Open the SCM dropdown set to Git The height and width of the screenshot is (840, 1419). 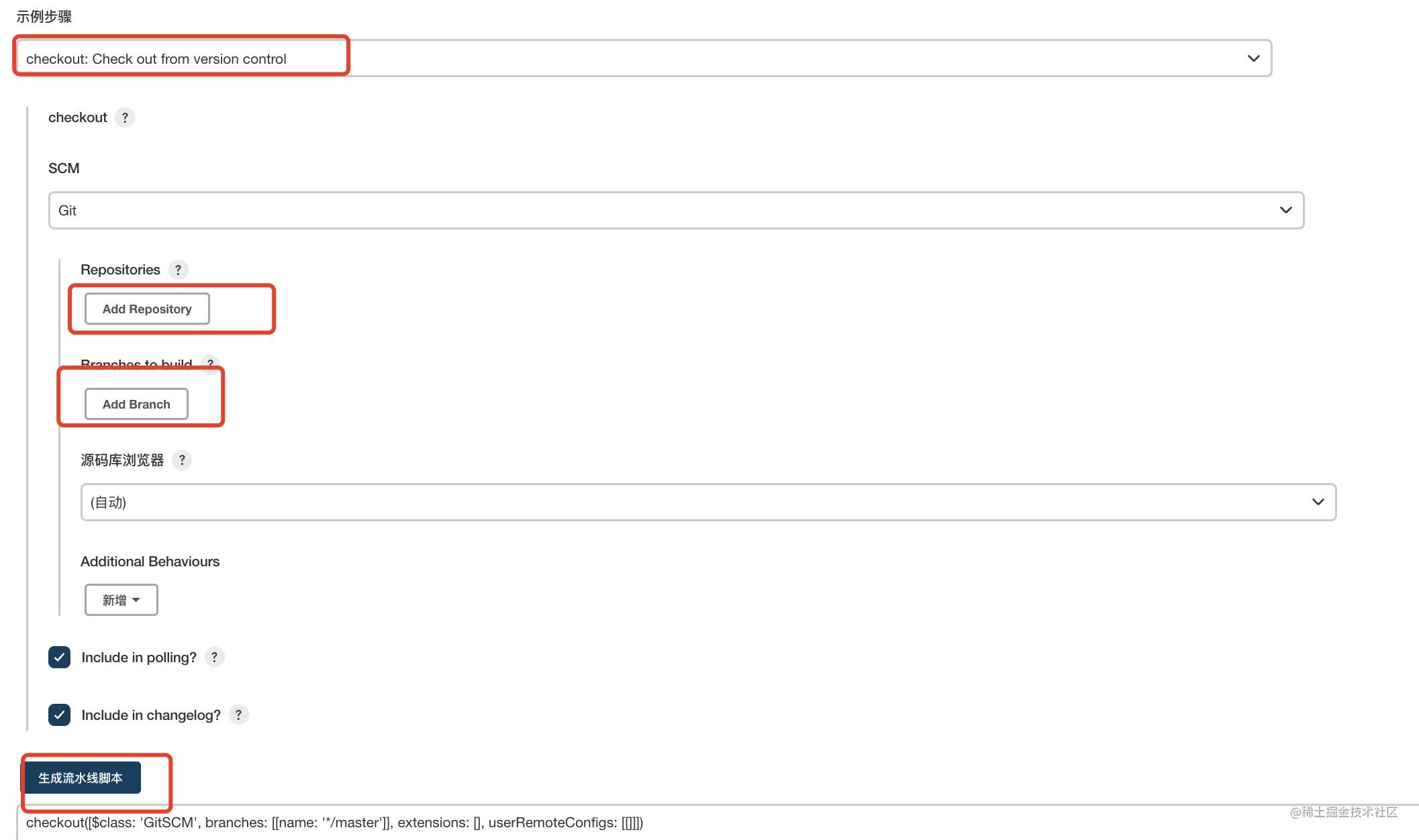(676, 211)
